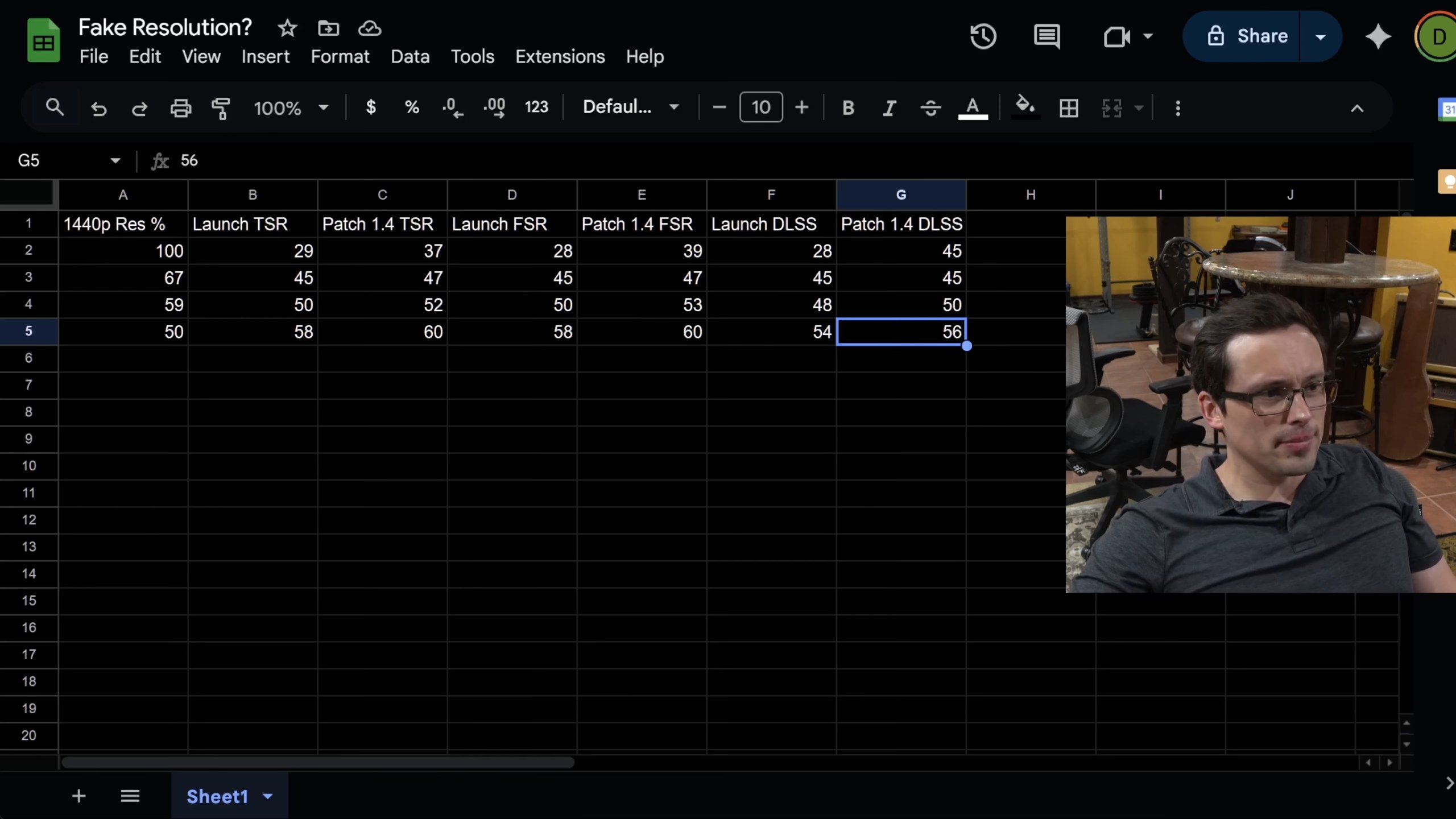Click the print icon
1456x819 pixels.
tap(180, 107)
